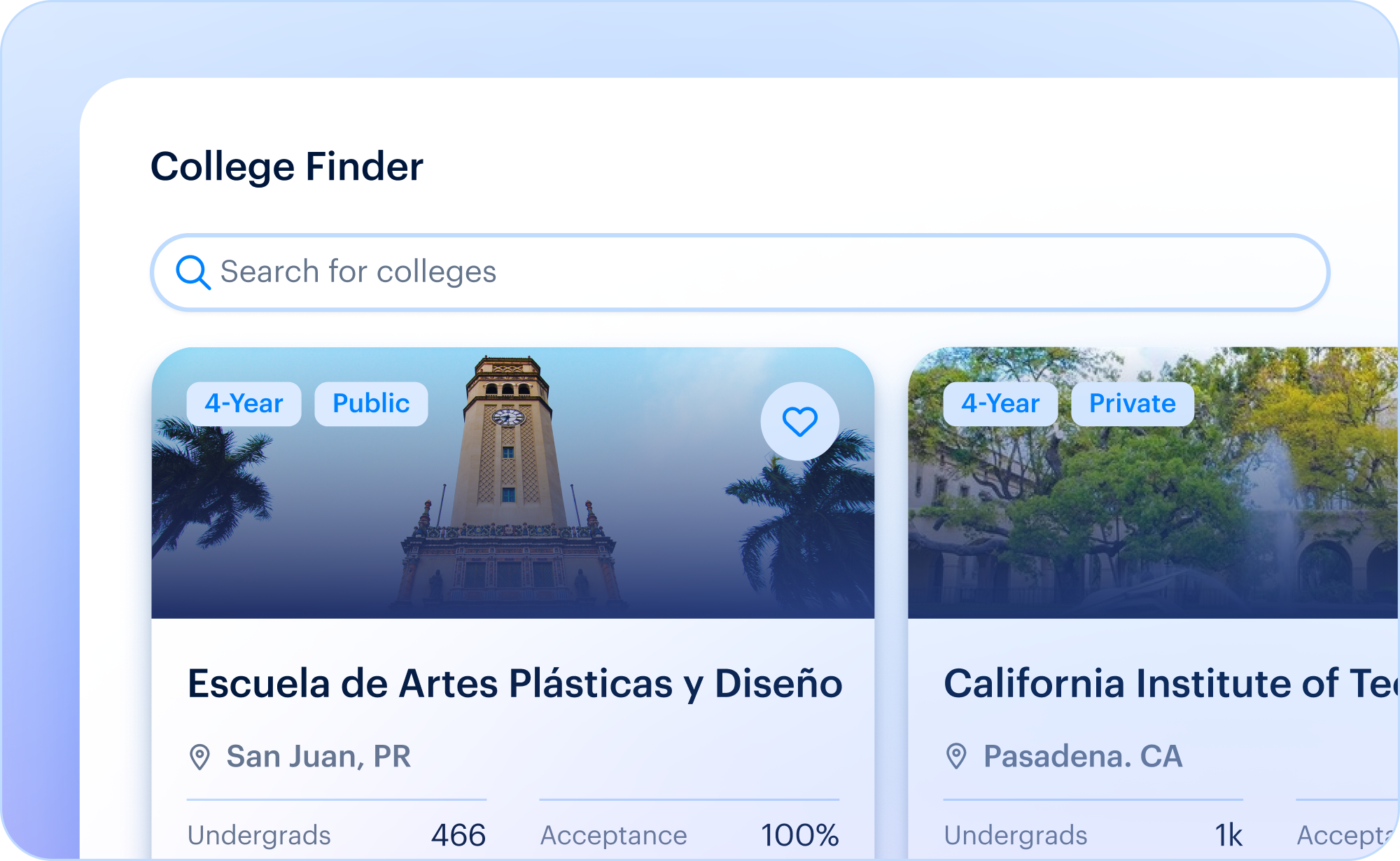Open California Institute of Technology title
Image resolution: width=1400 pixels, height=861 pixels.
coord(1171,684)
